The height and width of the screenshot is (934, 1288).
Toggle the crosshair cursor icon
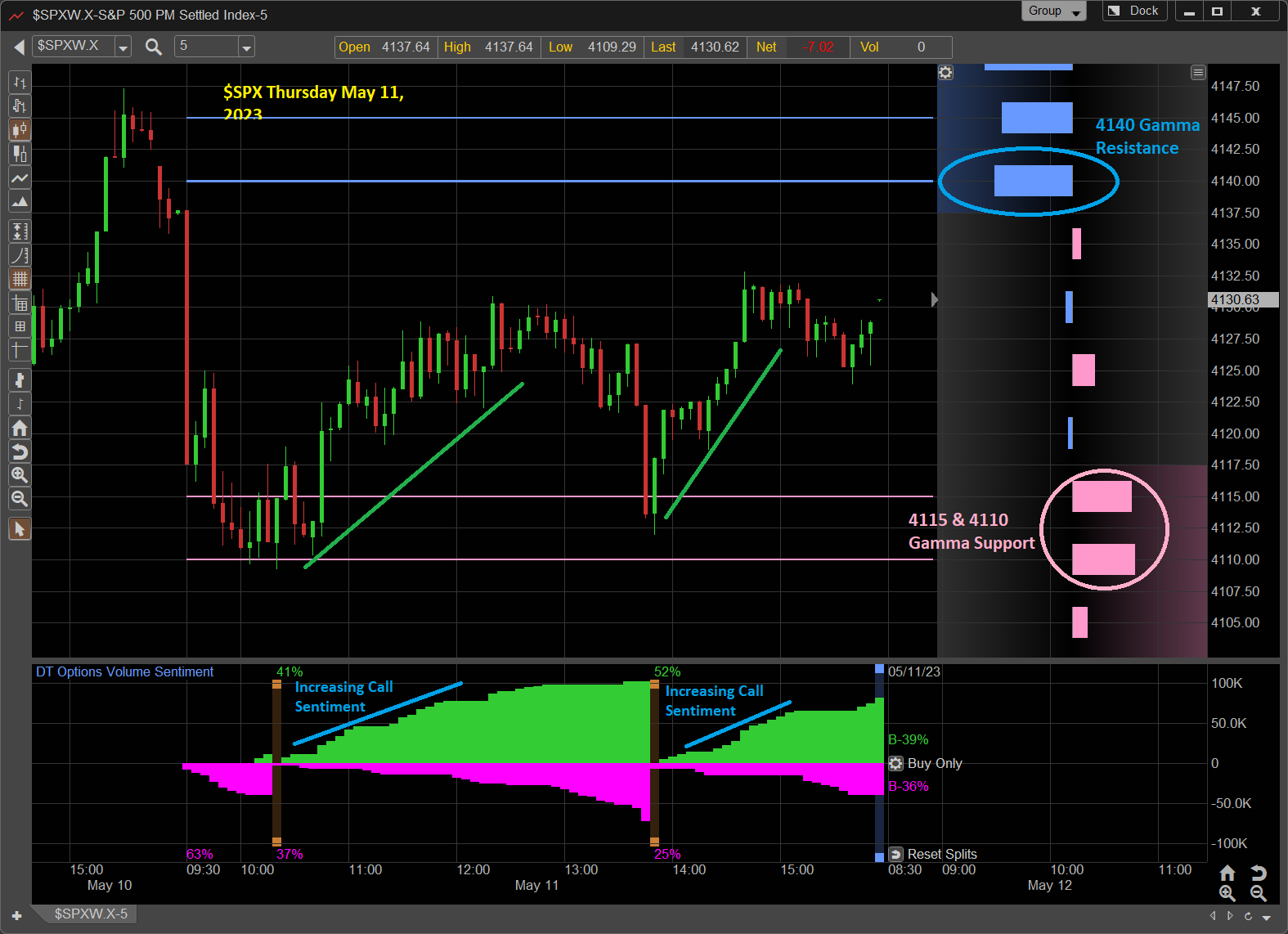20,350
